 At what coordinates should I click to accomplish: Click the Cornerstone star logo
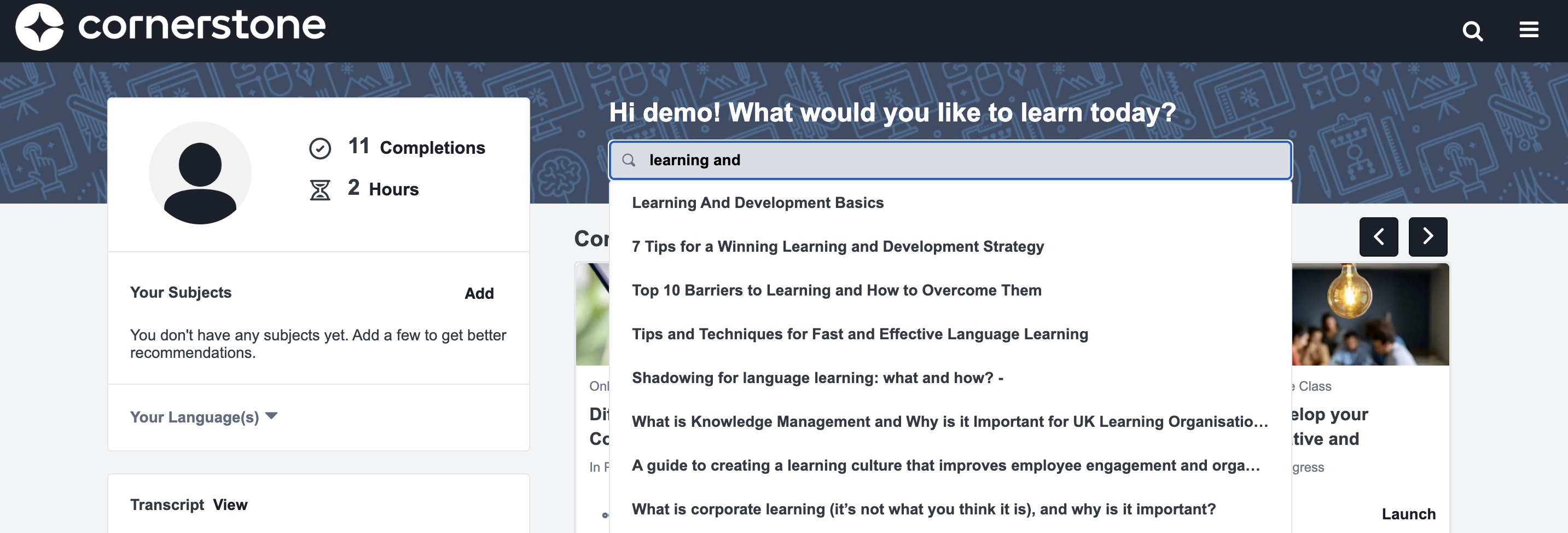[x=39, y=27]
